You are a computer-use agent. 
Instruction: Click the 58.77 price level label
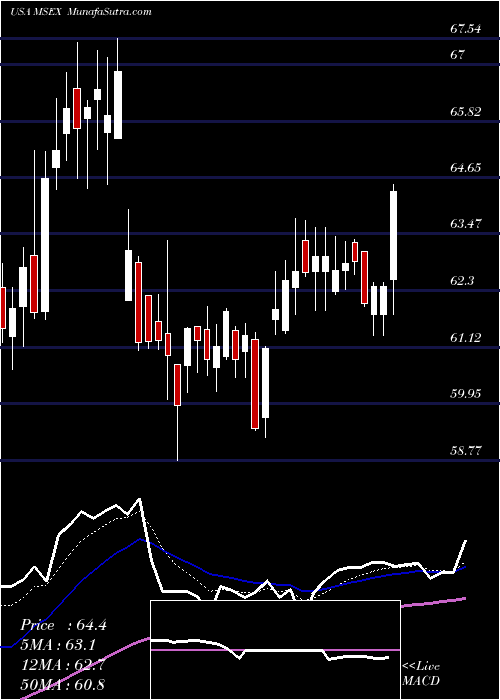[465, 450]
